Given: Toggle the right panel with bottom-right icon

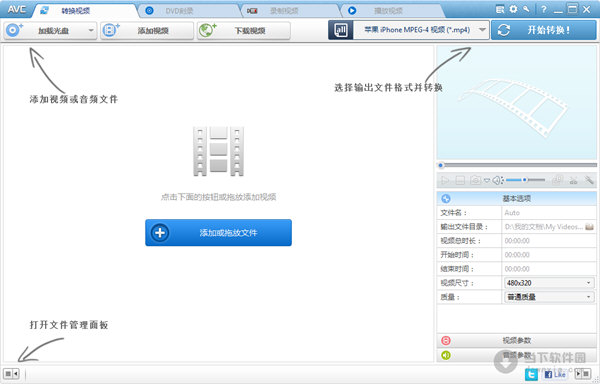Looking at the screenshot, I should (x=583, y=373).
